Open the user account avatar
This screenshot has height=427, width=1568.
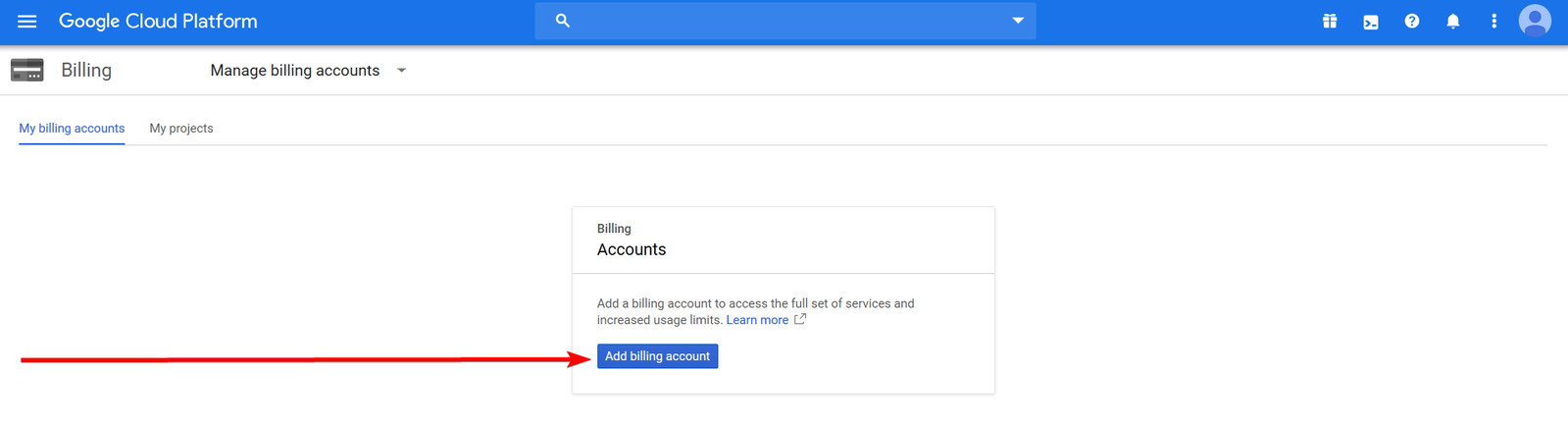click(1535, 21)
